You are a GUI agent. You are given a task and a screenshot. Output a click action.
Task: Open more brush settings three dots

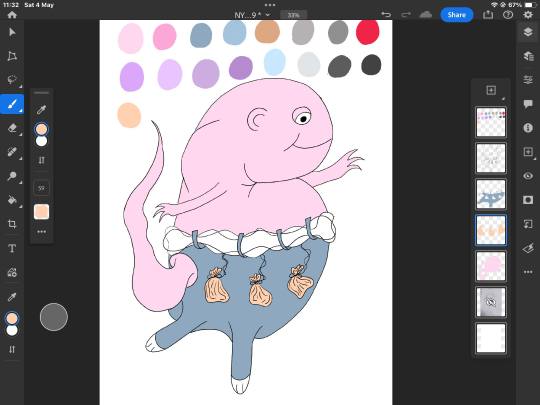point(41,232)
